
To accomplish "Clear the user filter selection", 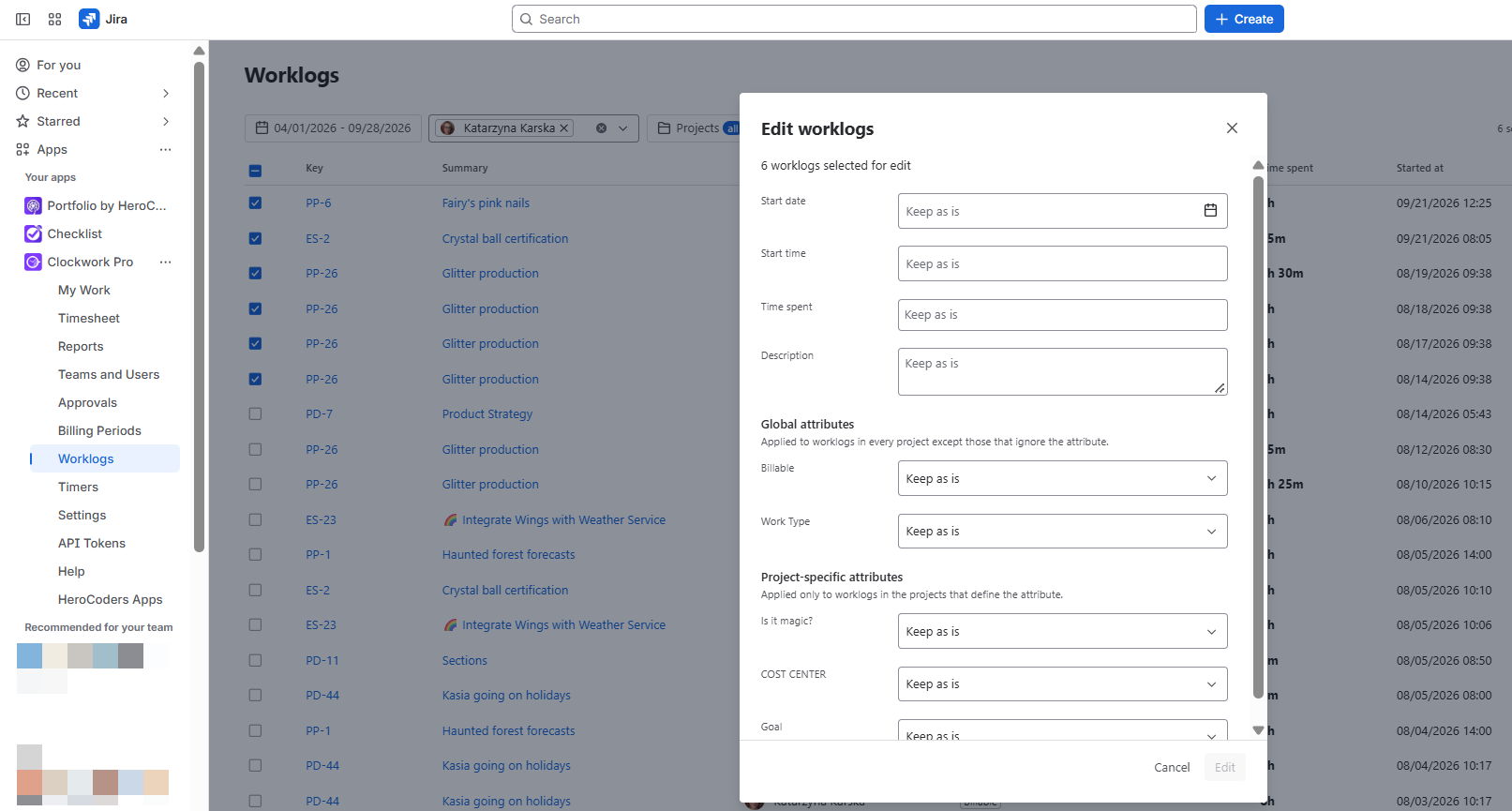I will (602, 128).
